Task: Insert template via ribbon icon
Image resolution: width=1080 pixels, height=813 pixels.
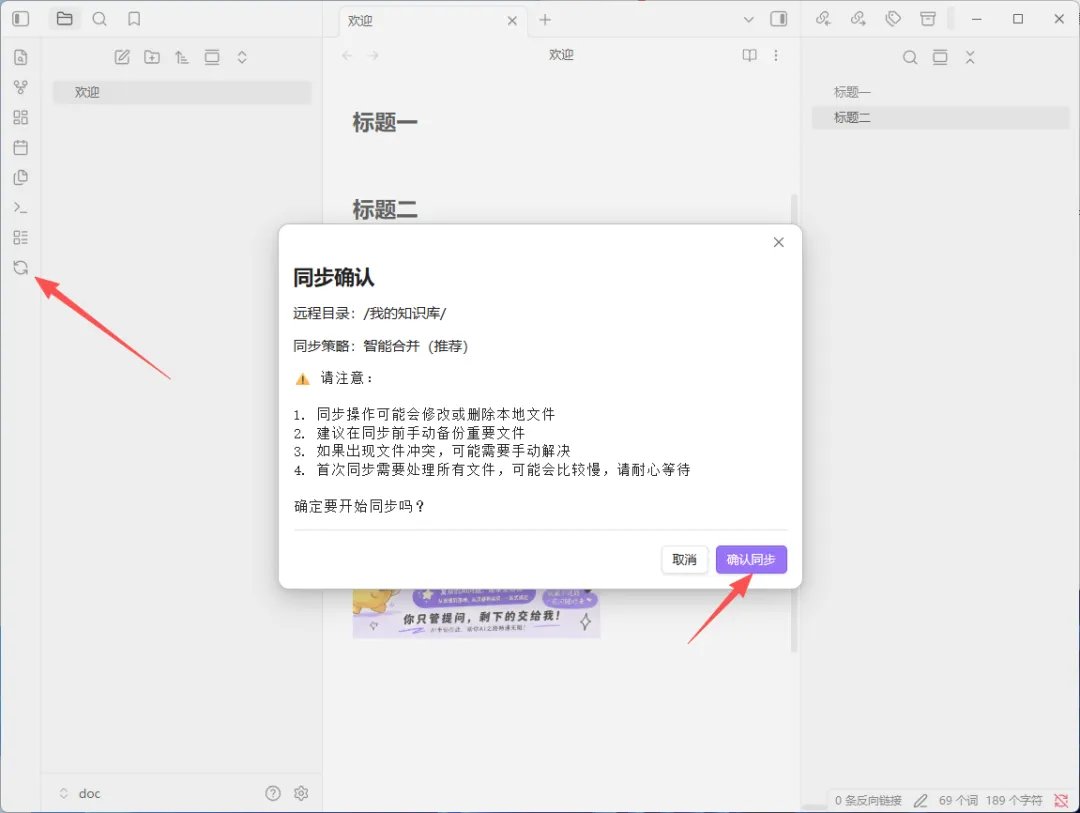Action: coord(21,177)
